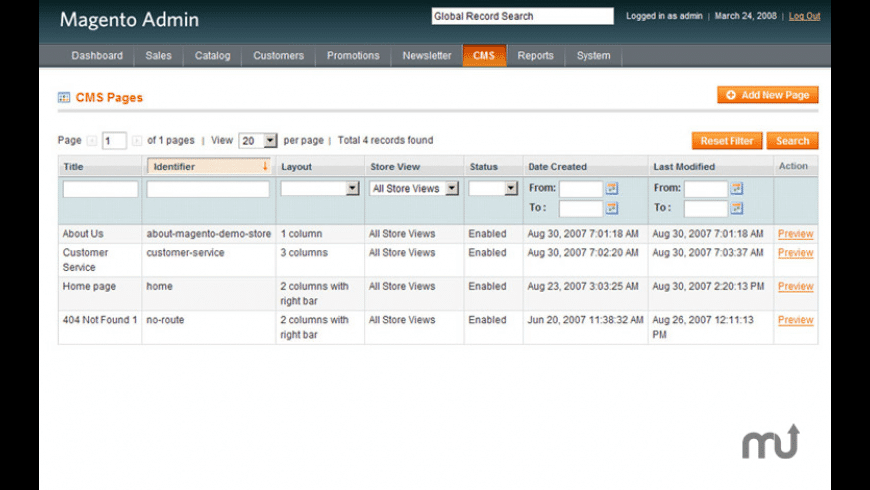Toggle sort arrow on Identifier column

point(265,167)
